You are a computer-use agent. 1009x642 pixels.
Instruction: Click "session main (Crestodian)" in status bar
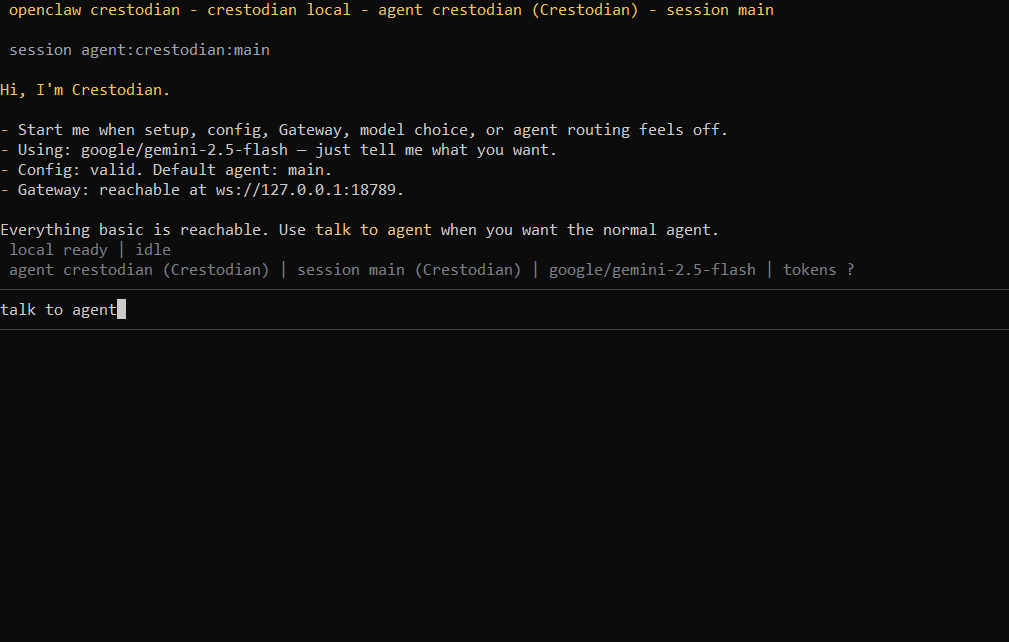coord(409,270)
